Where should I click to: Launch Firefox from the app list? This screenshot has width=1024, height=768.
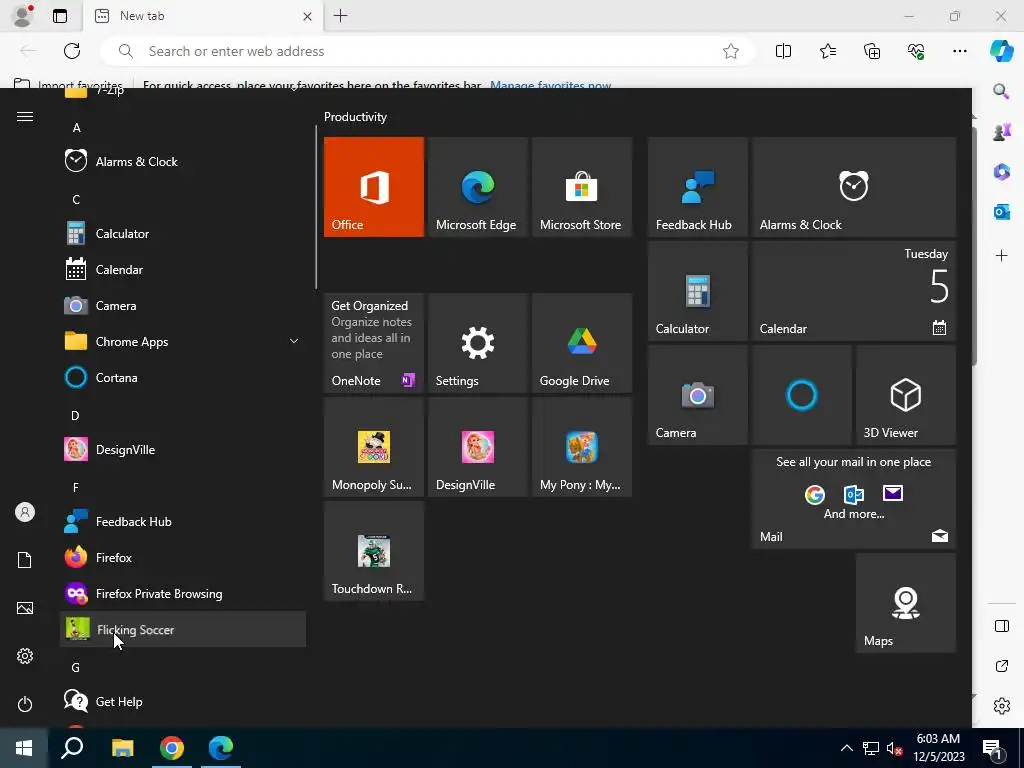pos(183,558)
